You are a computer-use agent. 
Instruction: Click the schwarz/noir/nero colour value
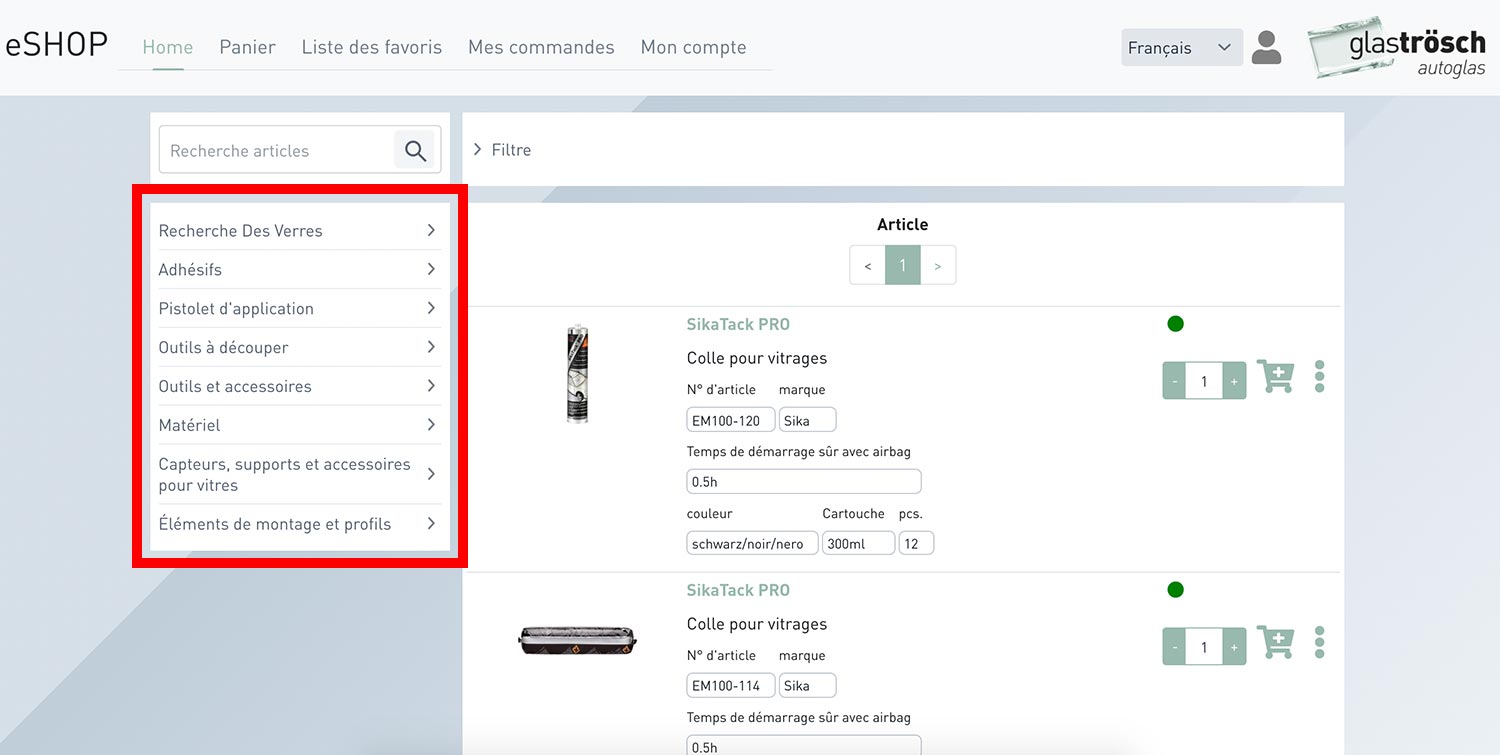point(752,544)
